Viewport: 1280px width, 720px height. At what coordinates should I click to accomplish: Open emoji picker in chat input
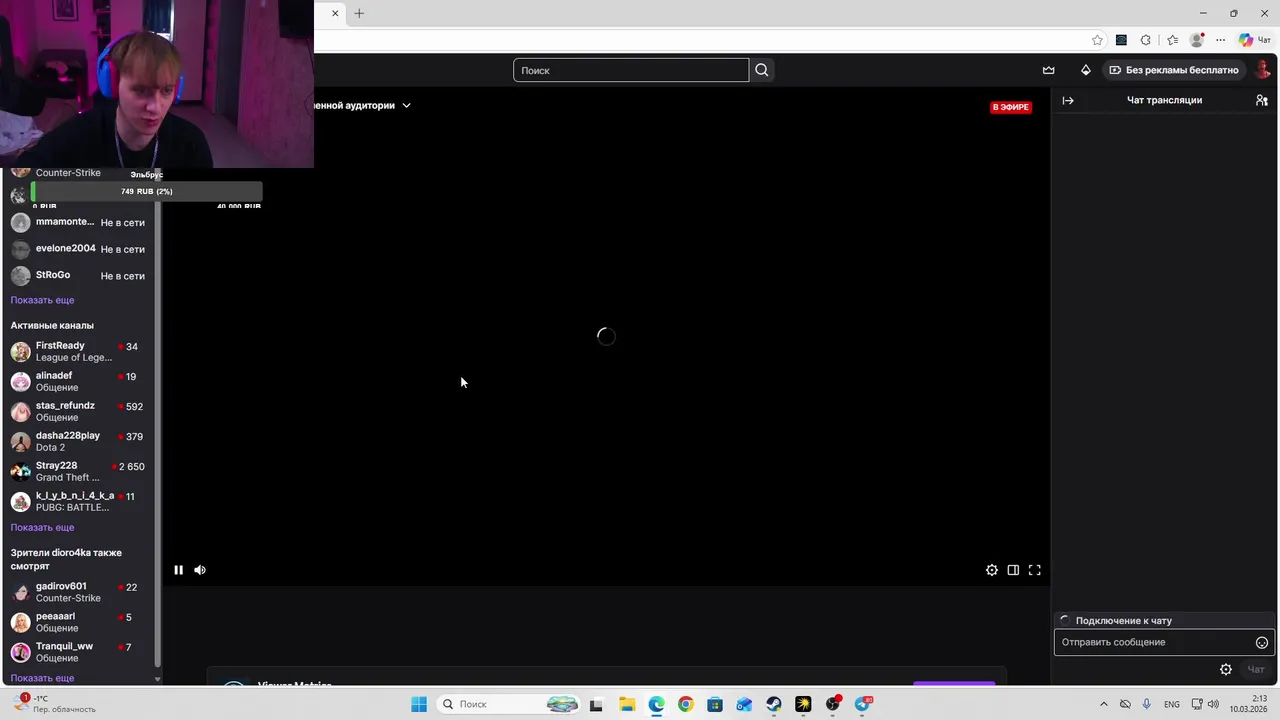(1262, 643)
